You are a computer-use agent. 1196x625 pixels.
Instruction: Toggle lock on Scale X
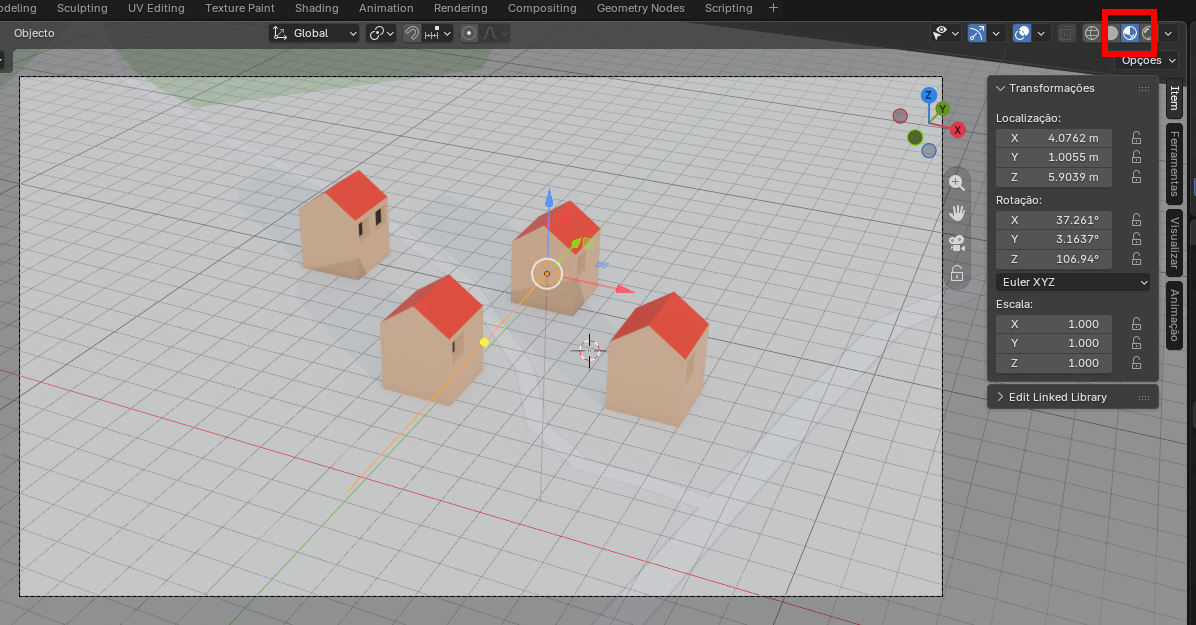click(x=1136, y=324)
